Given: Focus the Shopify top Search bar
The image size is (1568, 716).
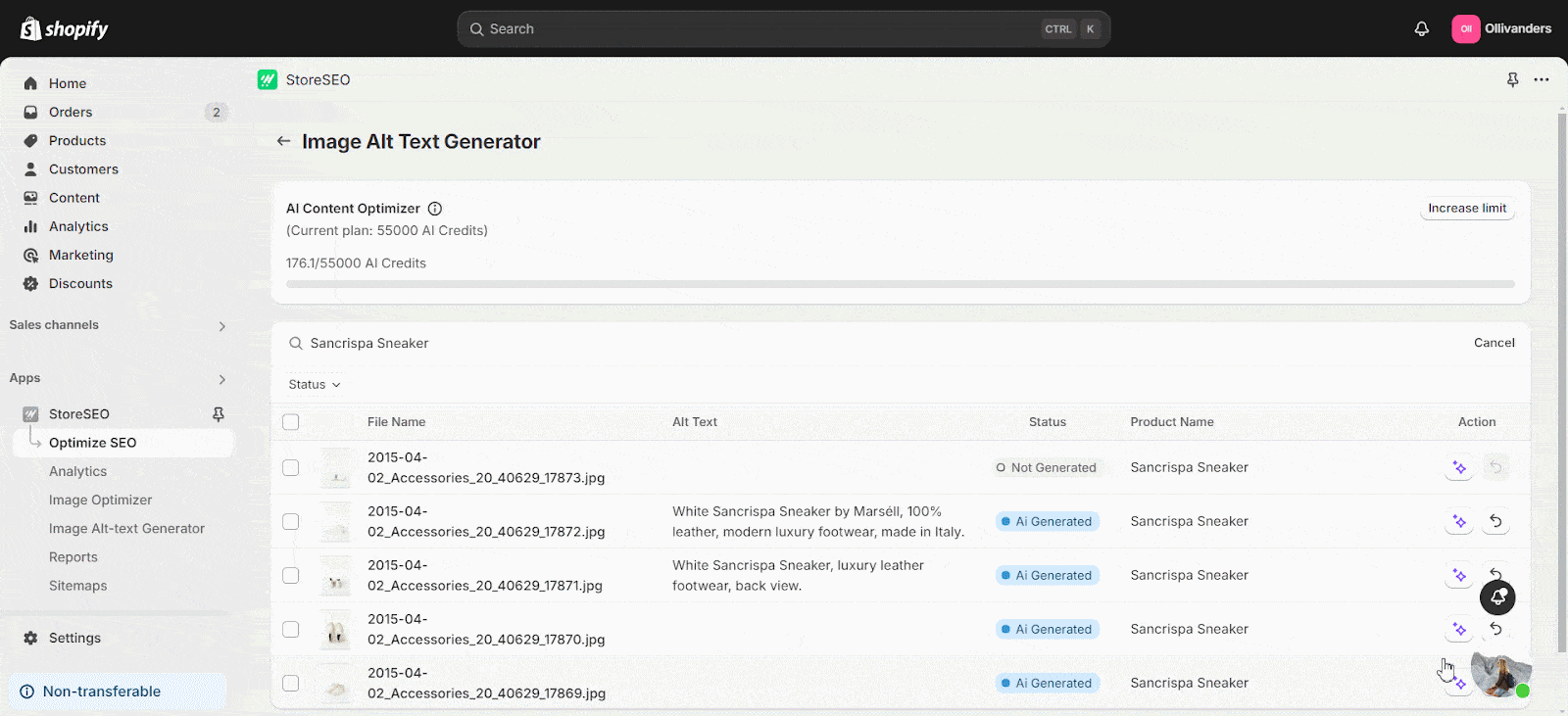Looking at the screenshot, I should point(784,29).
